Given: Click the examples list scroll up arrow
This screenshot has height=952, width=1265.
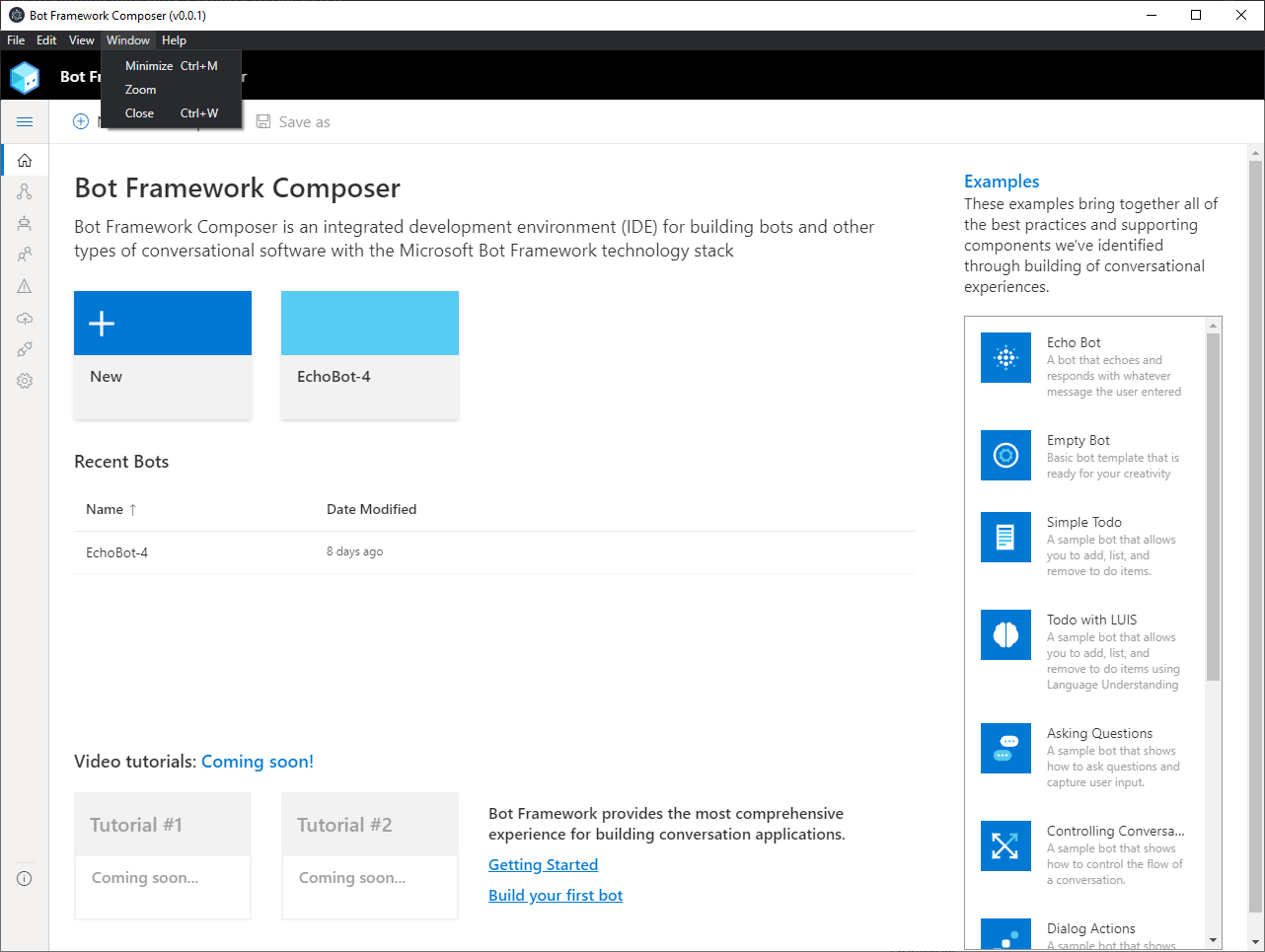Looking at the screenshot, I should pyautogui.click(x=1213, y=326).
